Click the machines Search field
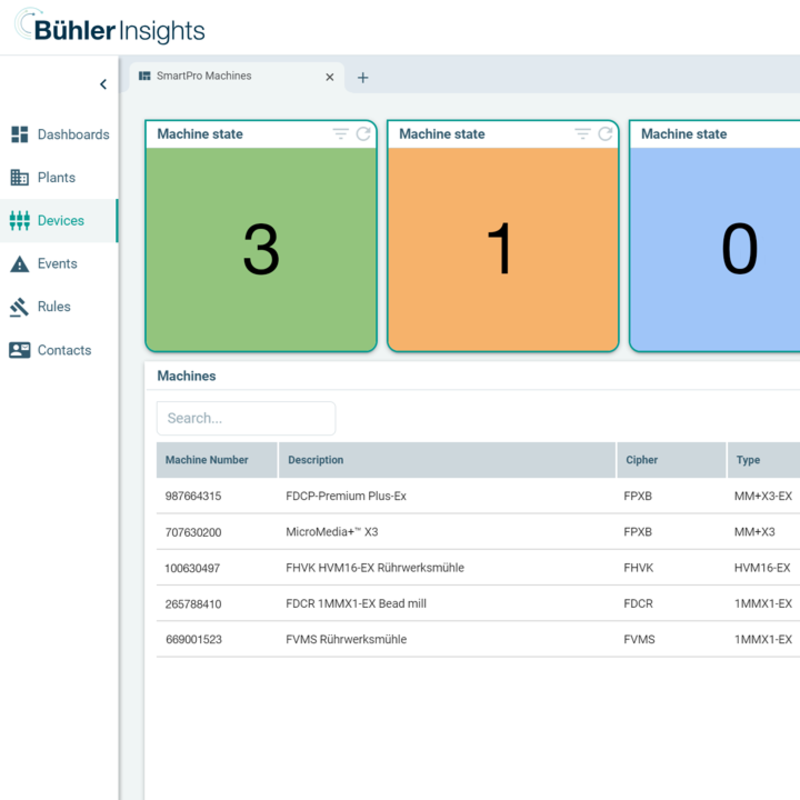The height and width of the screenshot is (800, 800). (x=246, y=418)
